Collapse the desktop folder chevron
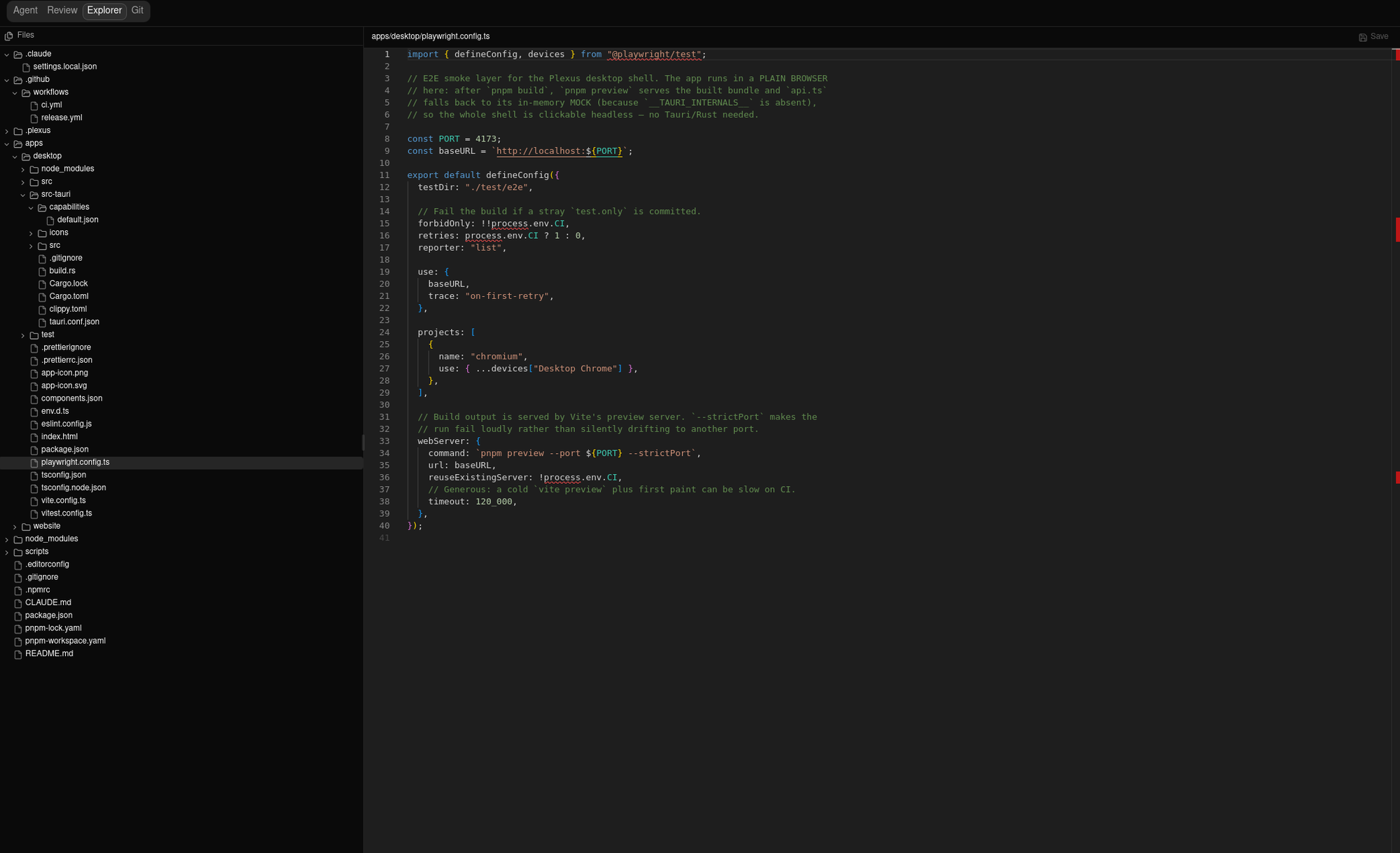Screen dimensions: 1400x853 (15, 156)
